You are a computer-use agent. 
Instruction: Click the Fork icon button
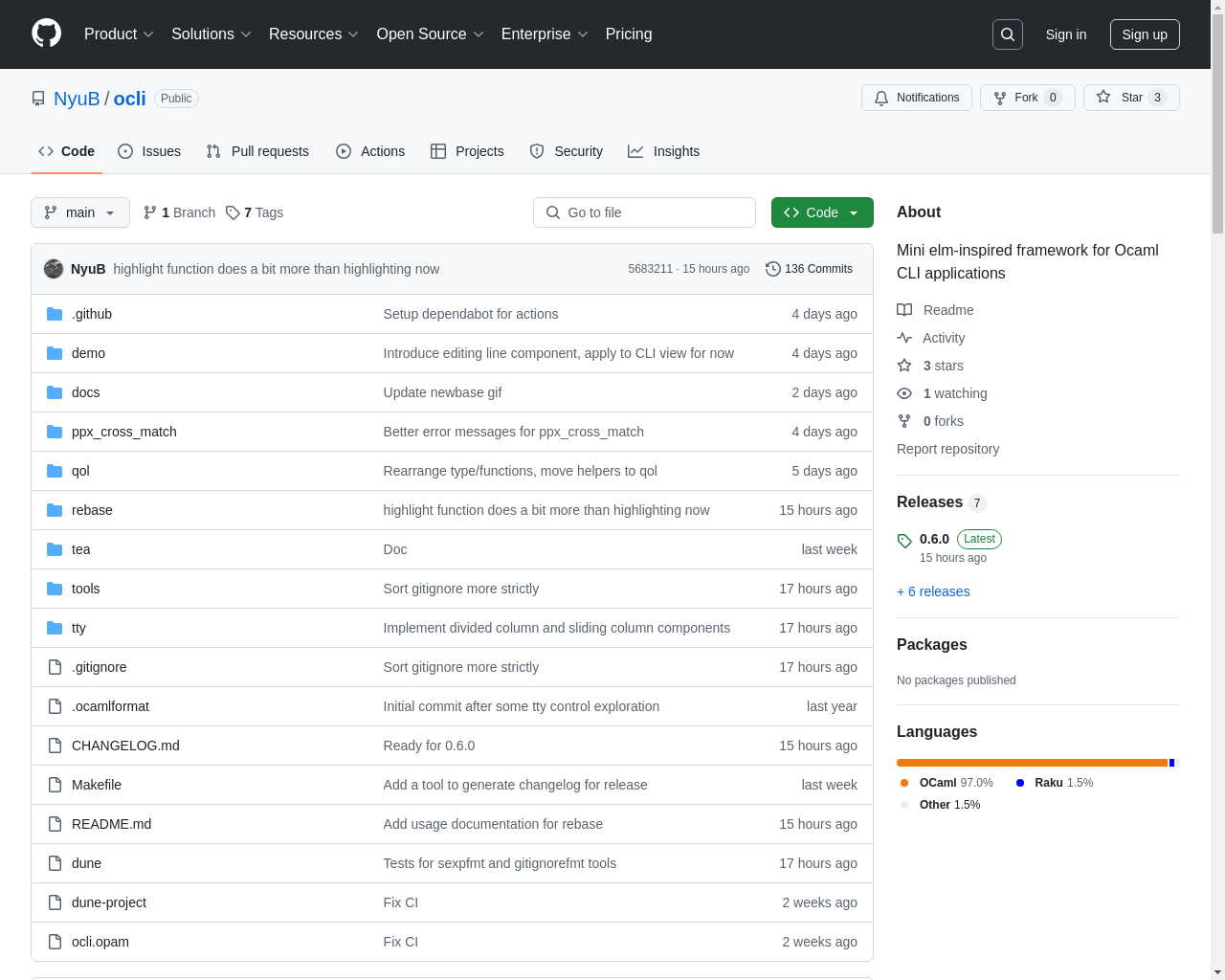coord(1000,98)
